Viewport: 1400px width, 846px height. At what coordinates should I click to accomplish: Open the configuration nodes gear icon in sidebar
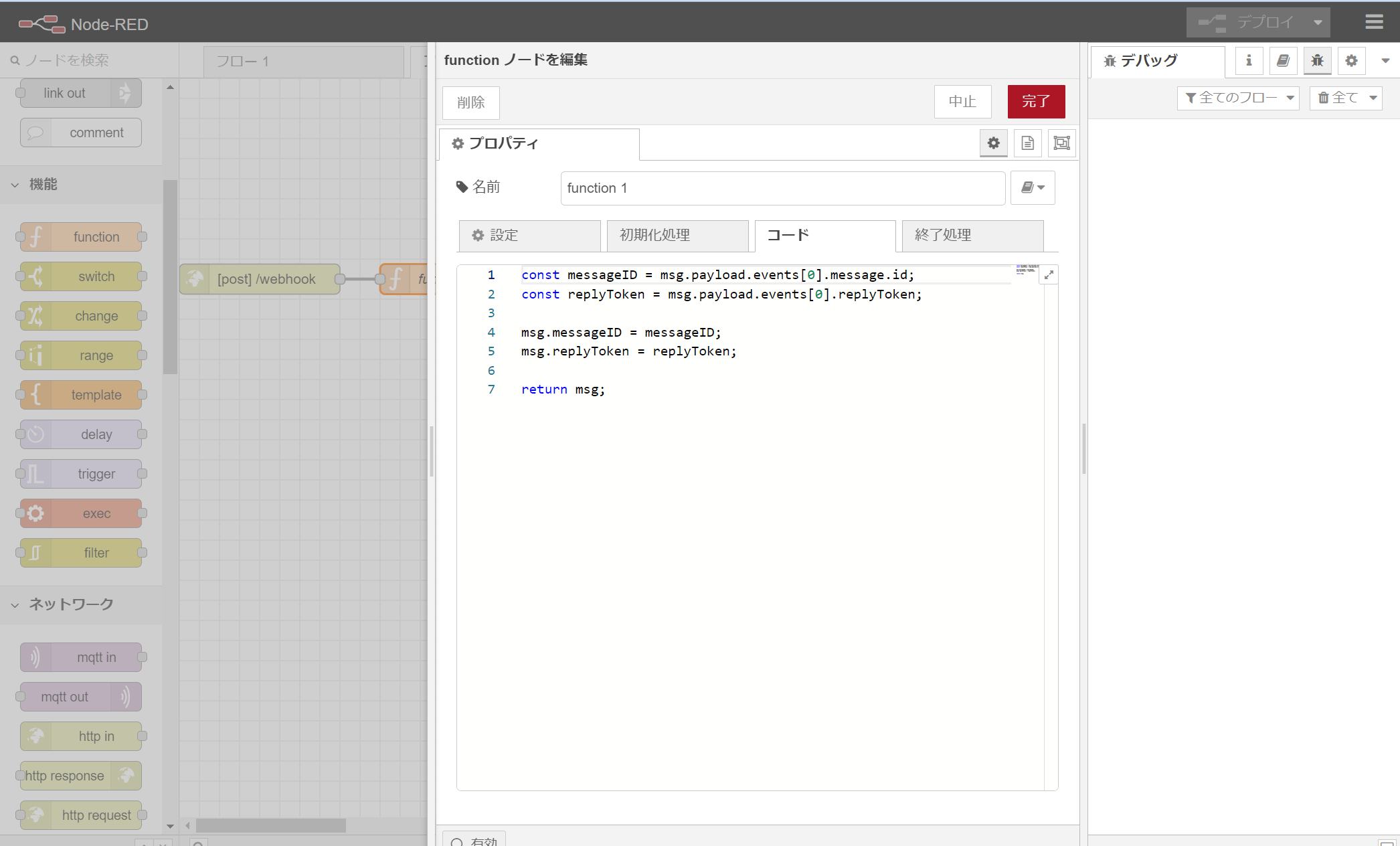tap(1351, 61)
